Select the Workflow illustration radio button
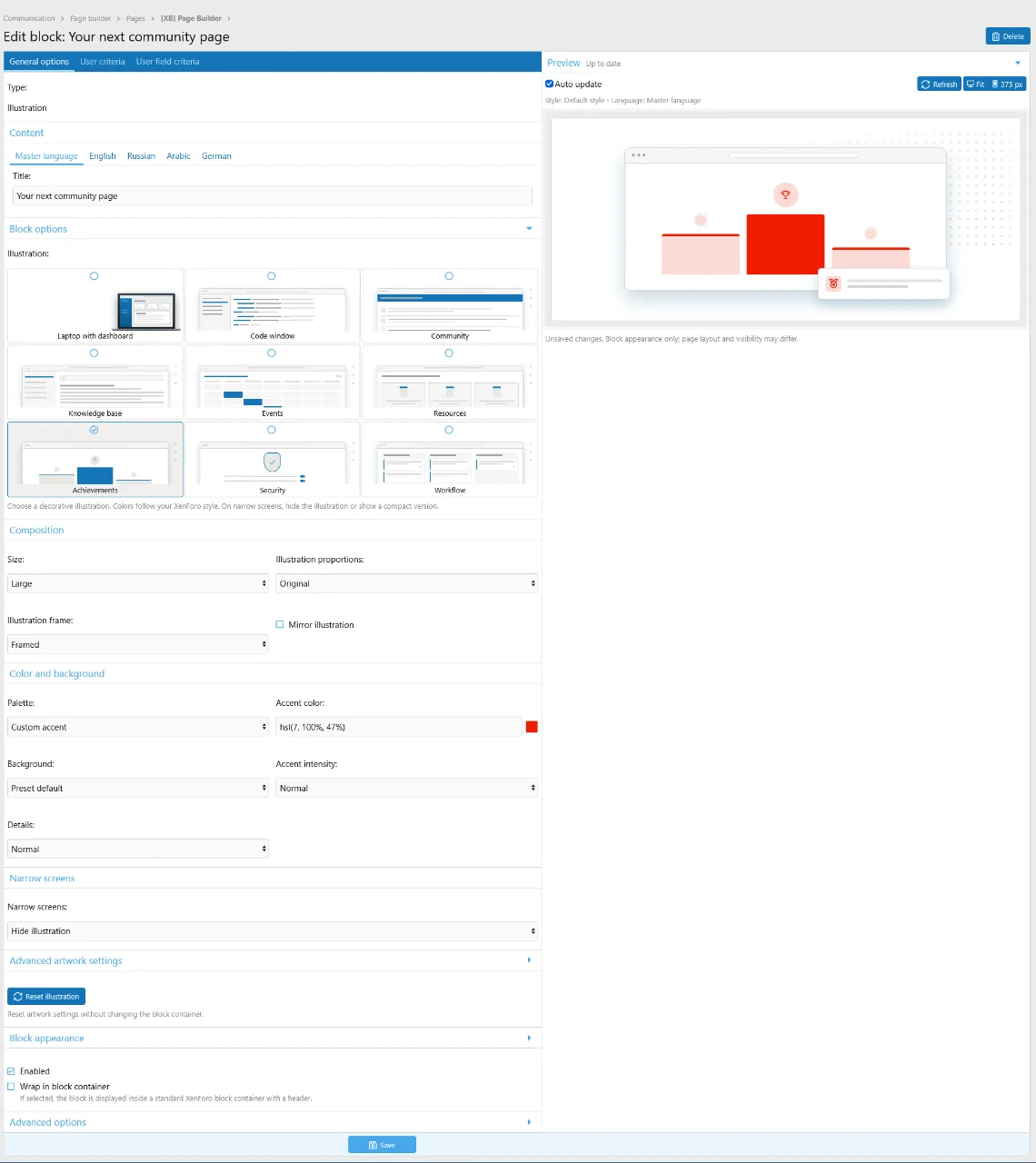 tap(449, 430)
